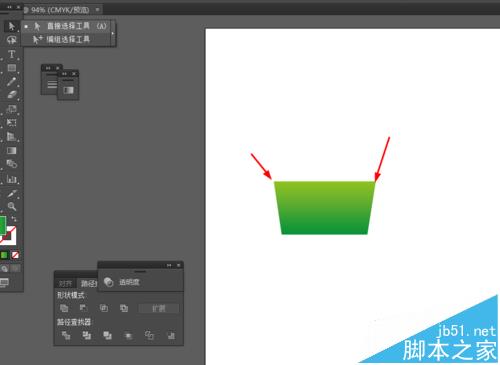Viewport: 500px width, 365px height.
Task: Click the 透明度 panel title text
Action: pos(129,282)
